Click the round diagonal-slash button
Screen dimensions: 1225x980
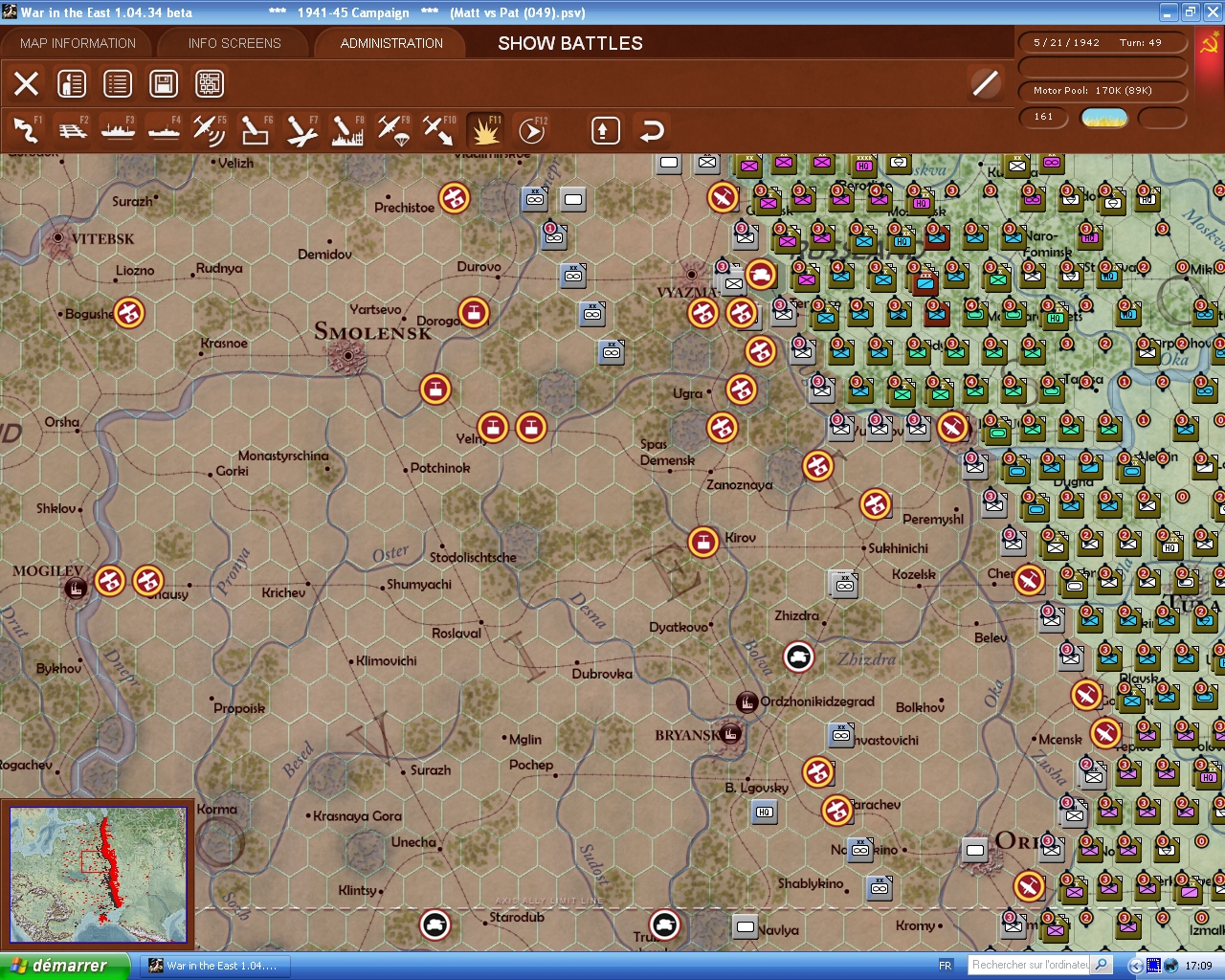coord(985,83)
